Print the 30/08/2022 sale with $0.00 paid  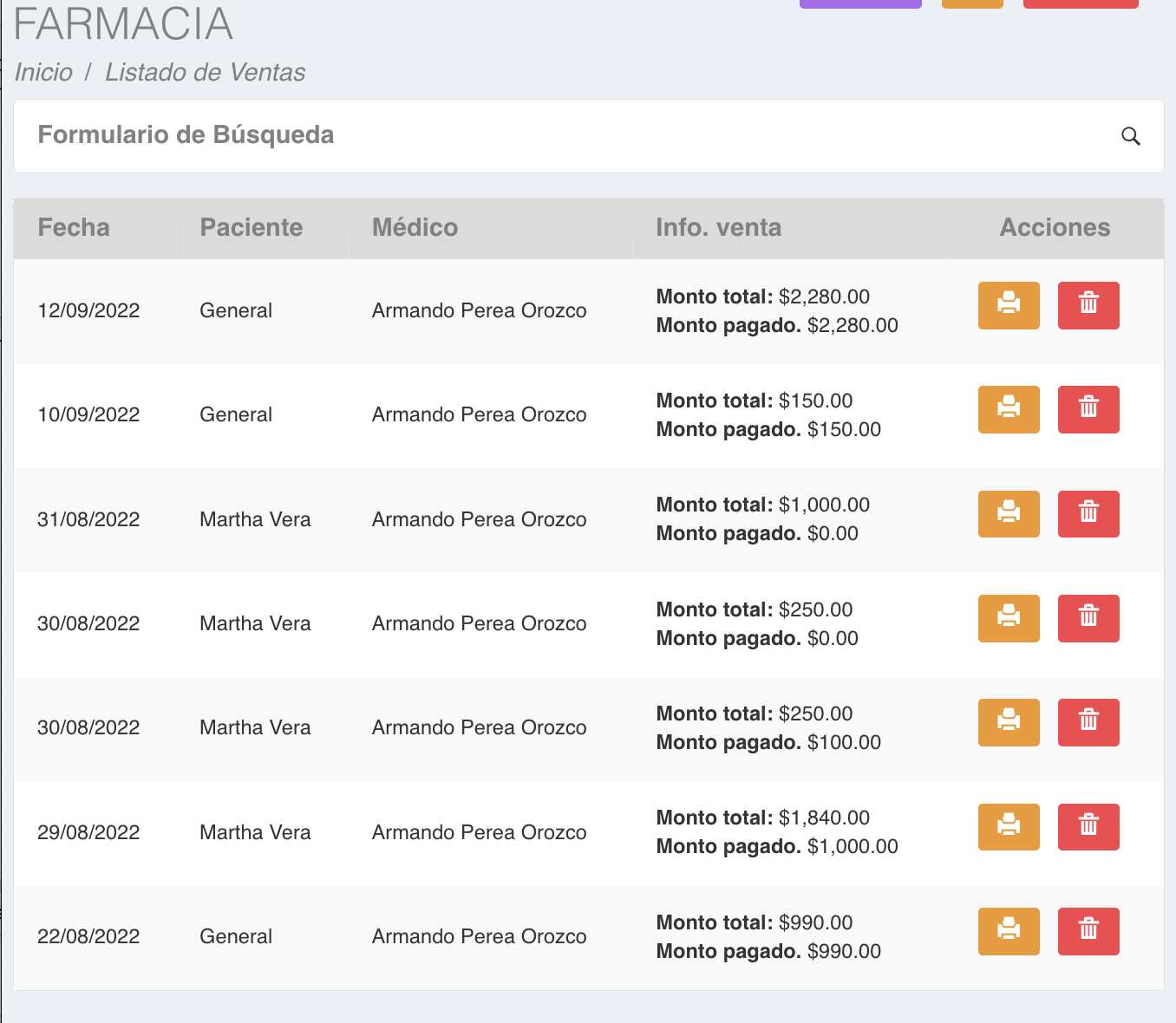point(1008,618)
